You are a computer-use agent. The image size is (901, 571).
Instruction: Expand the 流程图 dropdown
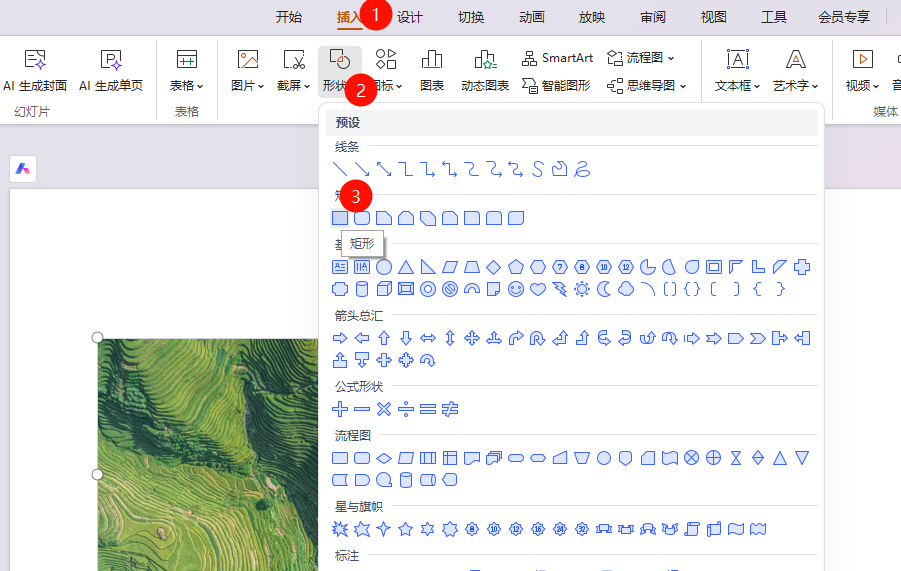(x=641, y=58)
